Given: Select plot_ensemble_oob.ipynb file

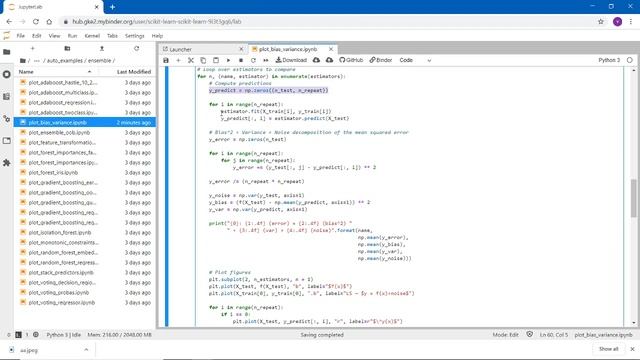Looking at the screenshot, I should 85,133.
